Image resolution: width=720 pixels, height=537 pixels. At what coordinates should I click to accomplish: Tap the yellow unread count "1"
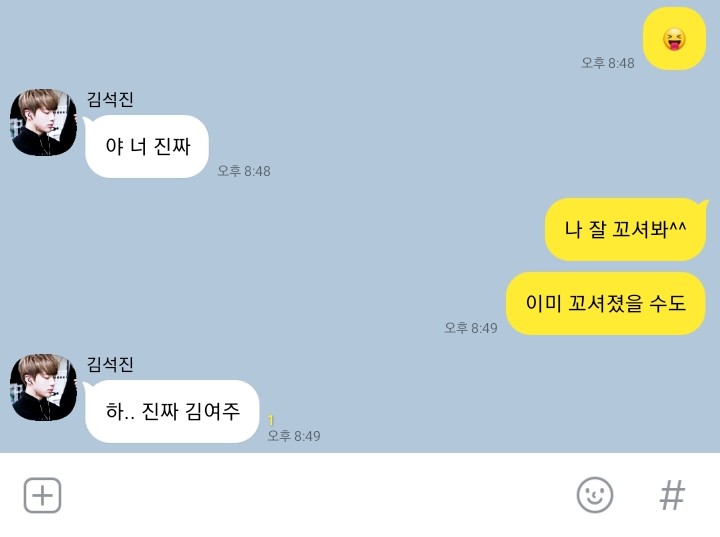tap(271, 420)
